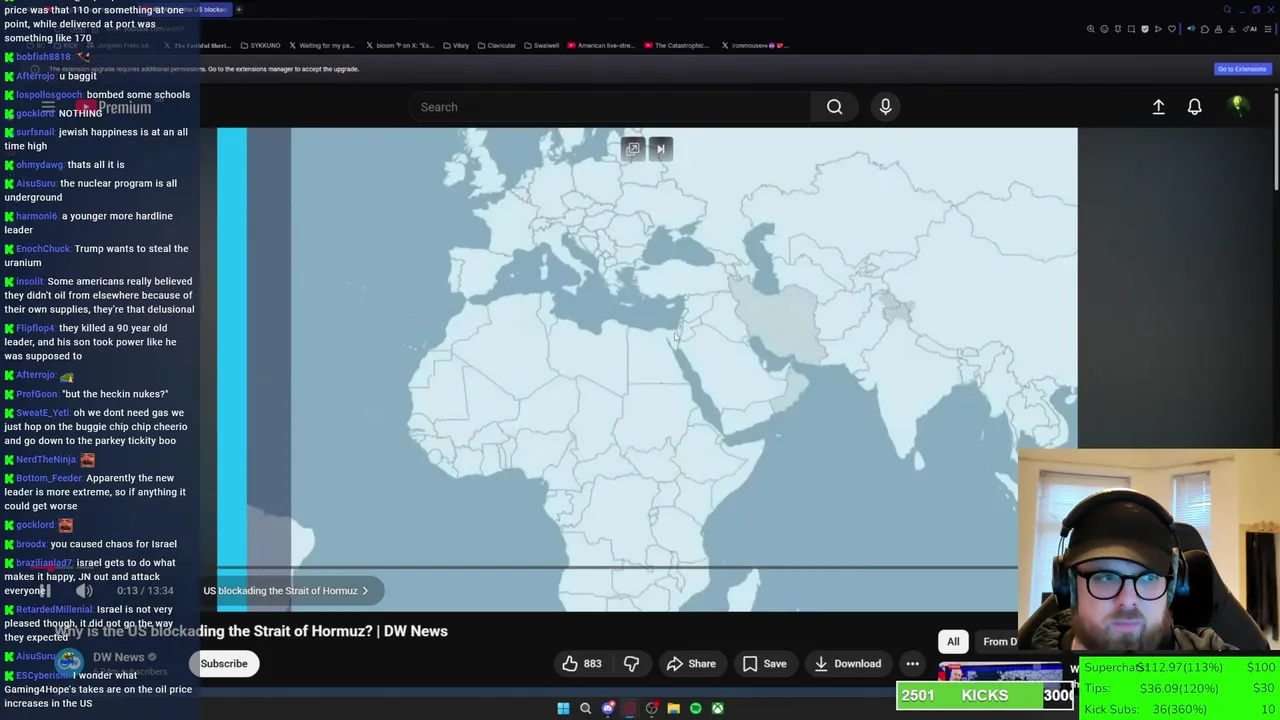Click chat username lospollosgooch

tap(49, 95)
